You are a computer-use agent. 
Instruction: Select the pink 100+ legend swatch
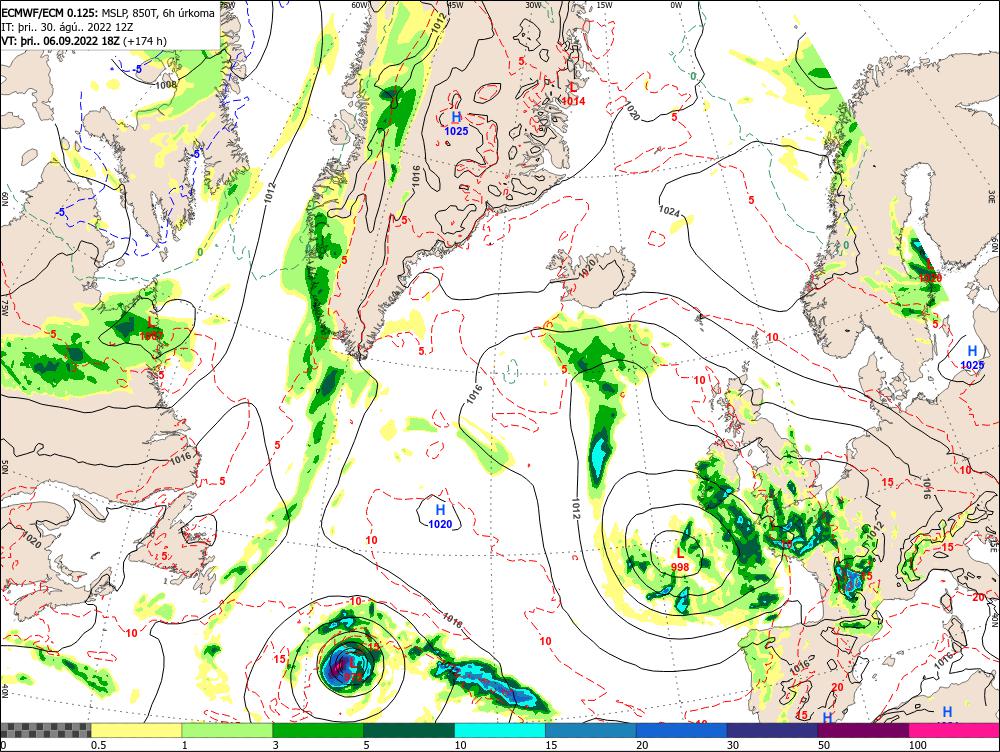coord(954,730)
